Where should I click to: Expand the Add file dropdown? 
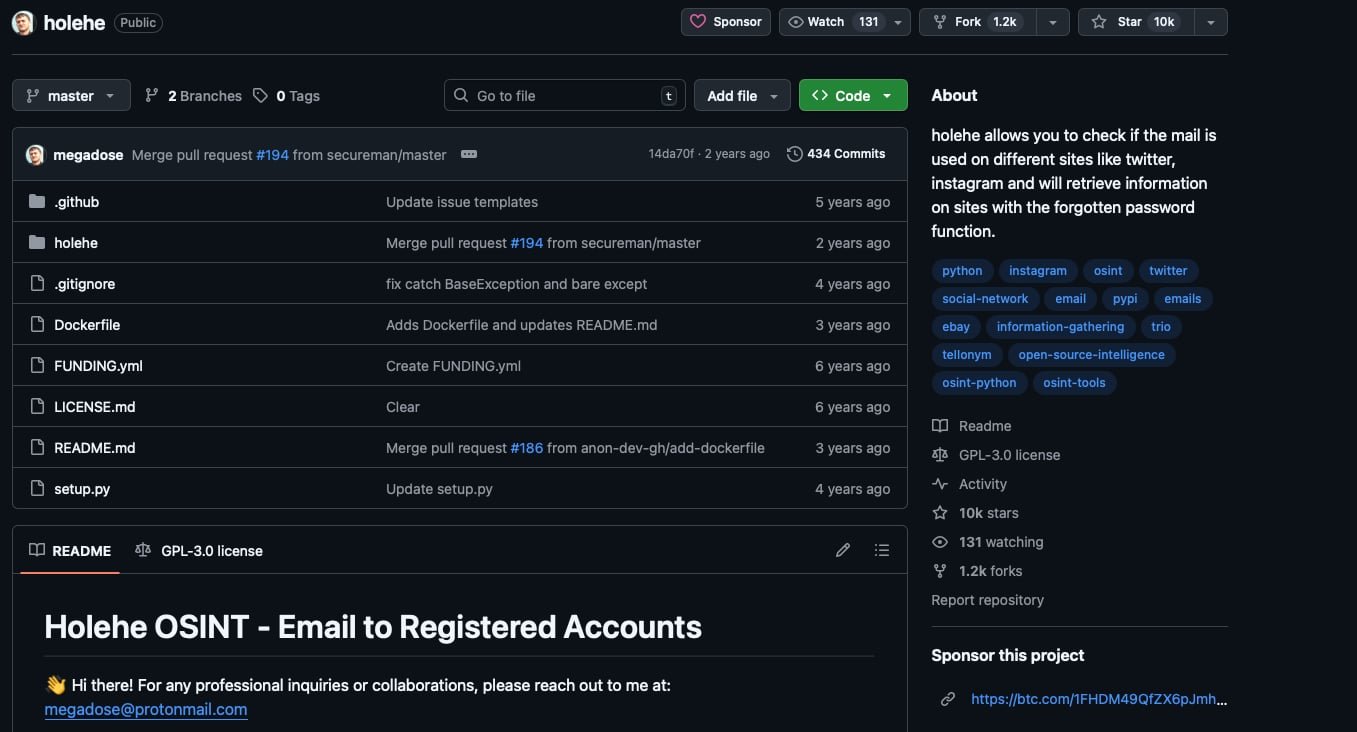pyautogui.click(x=742, y=96)
